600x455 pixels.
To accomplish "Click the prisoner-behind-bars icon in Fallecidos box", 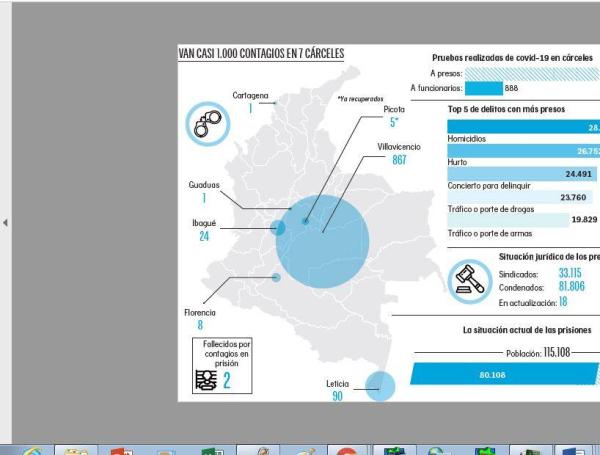I will [x=206, y=380].
